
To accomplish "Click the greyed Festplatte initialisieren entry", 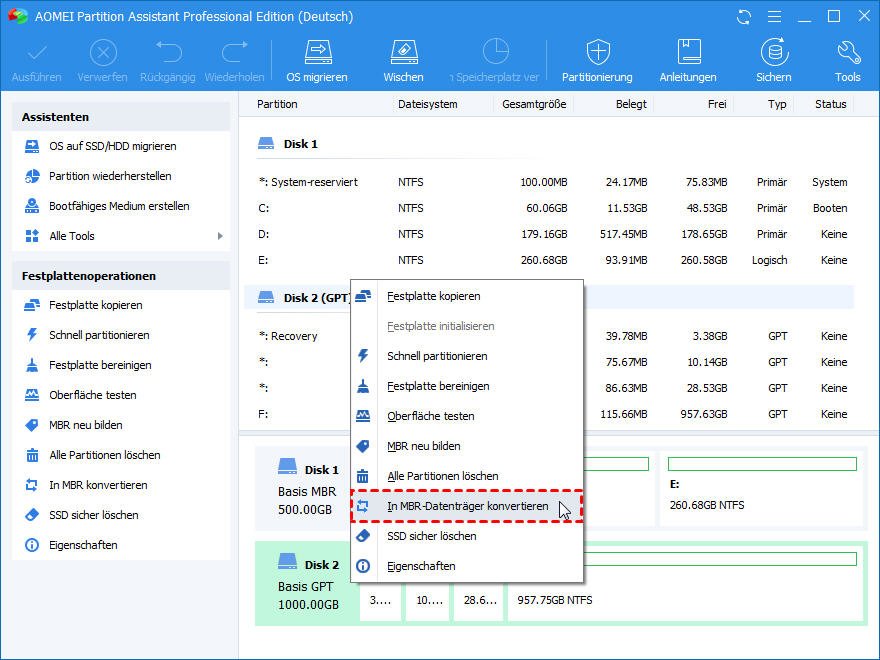I will coord(467,326).
